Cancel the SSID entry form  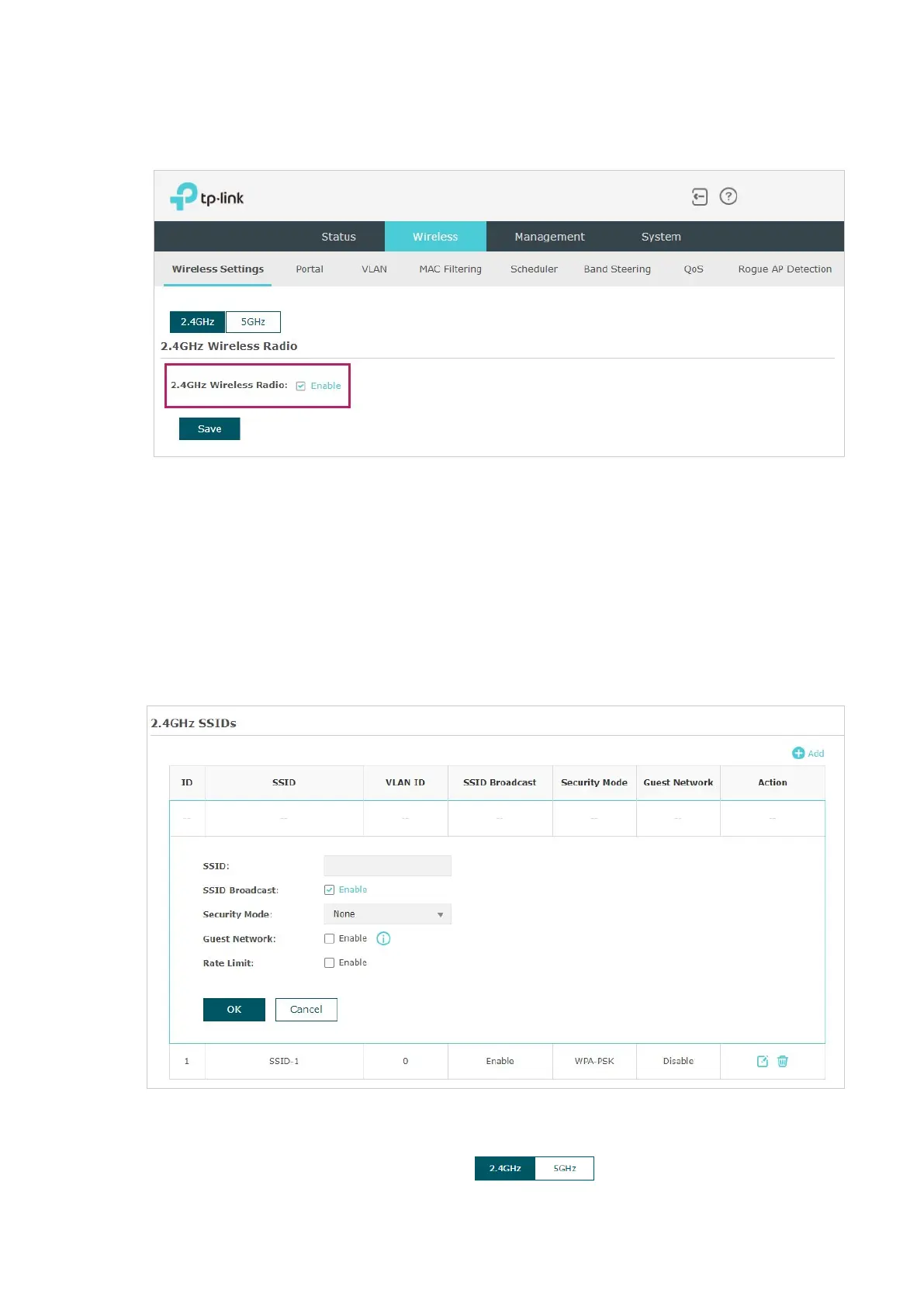(306, 1010)
